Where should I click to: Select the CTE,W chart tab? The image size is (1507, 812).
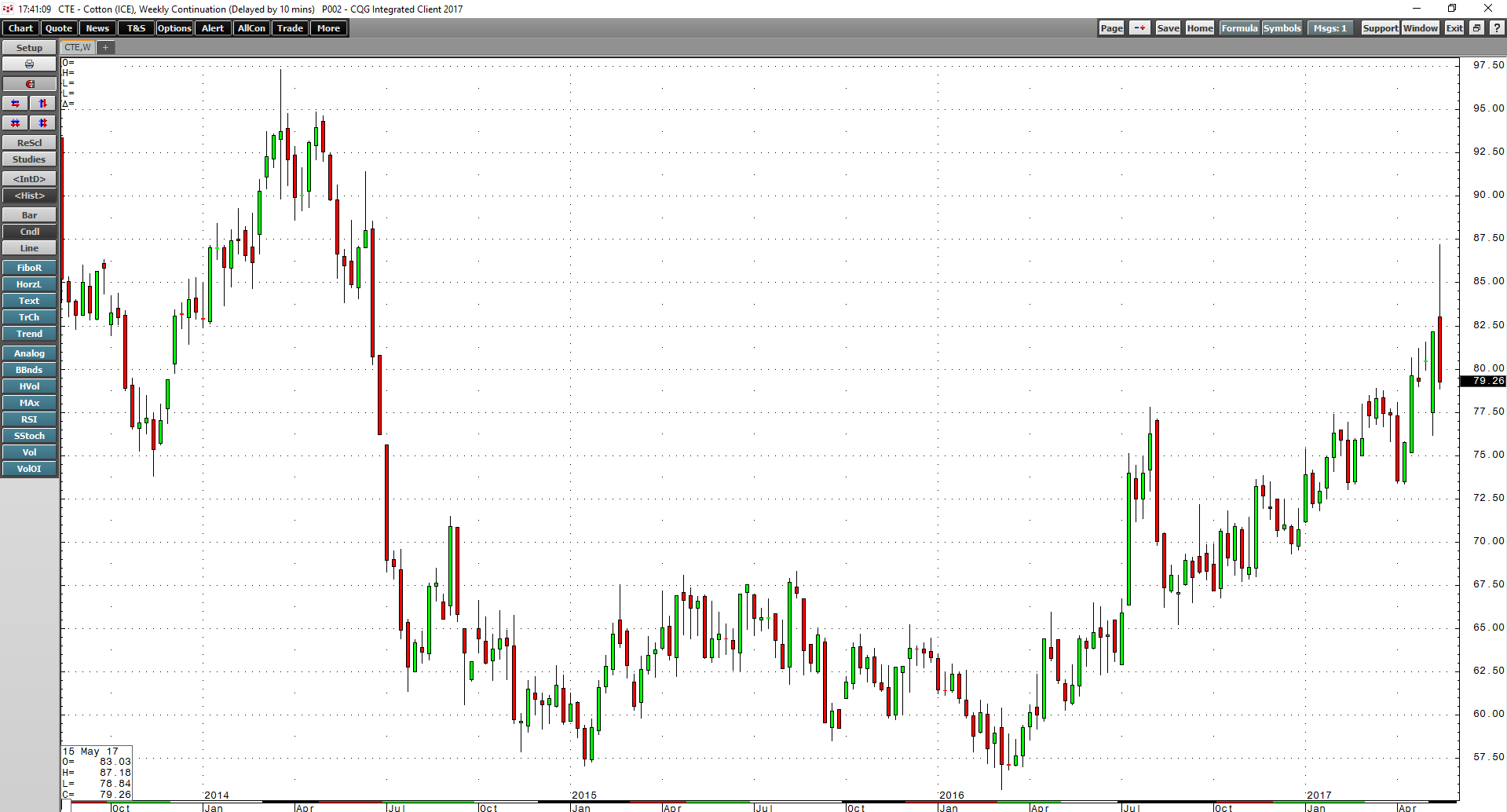point(76,47)
